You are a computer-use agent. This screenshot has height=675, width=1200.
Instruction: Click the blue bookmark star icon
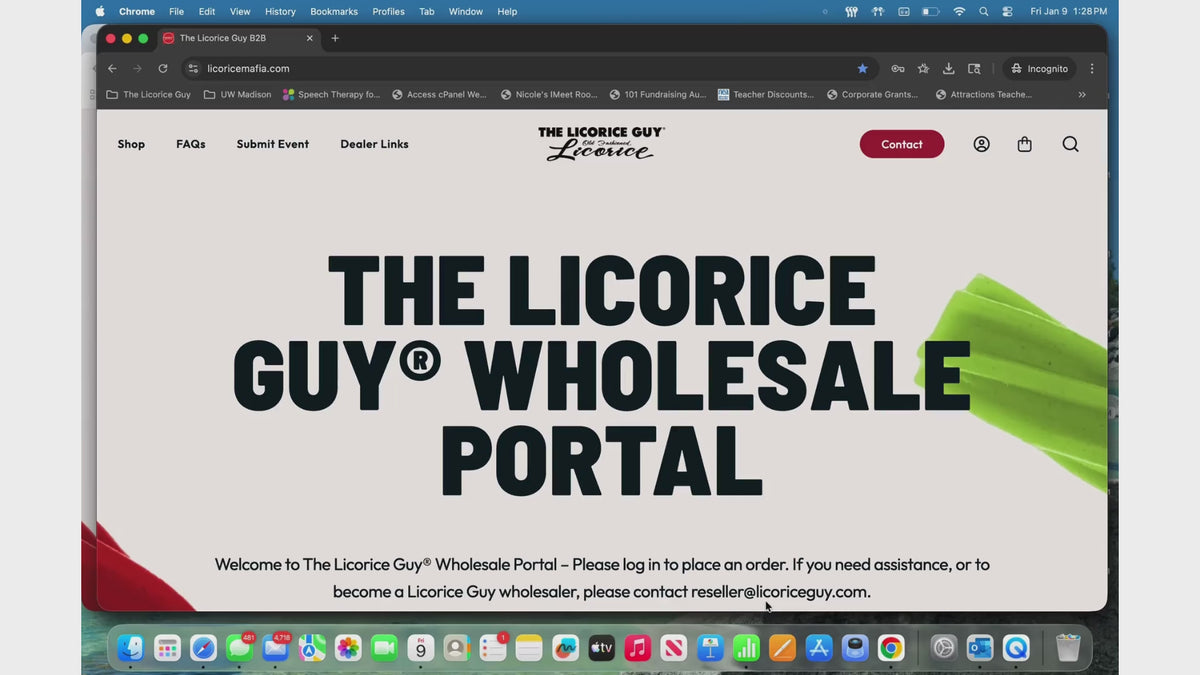pos(862,69)
